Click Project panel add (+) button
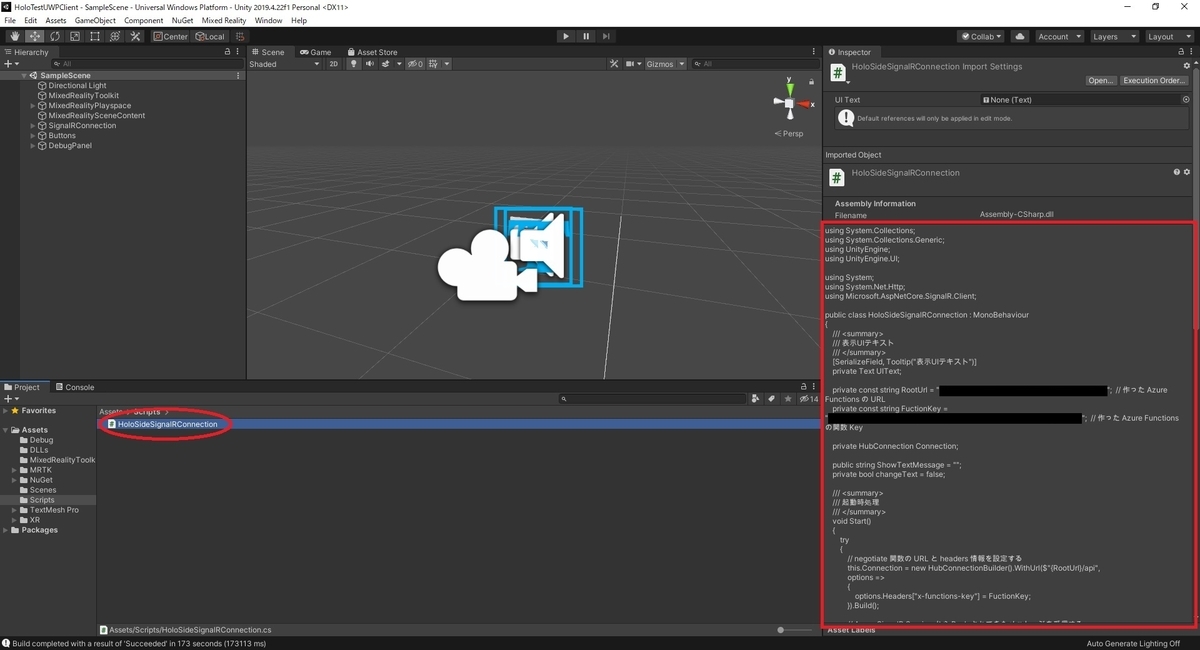 [x=9, y=399]
